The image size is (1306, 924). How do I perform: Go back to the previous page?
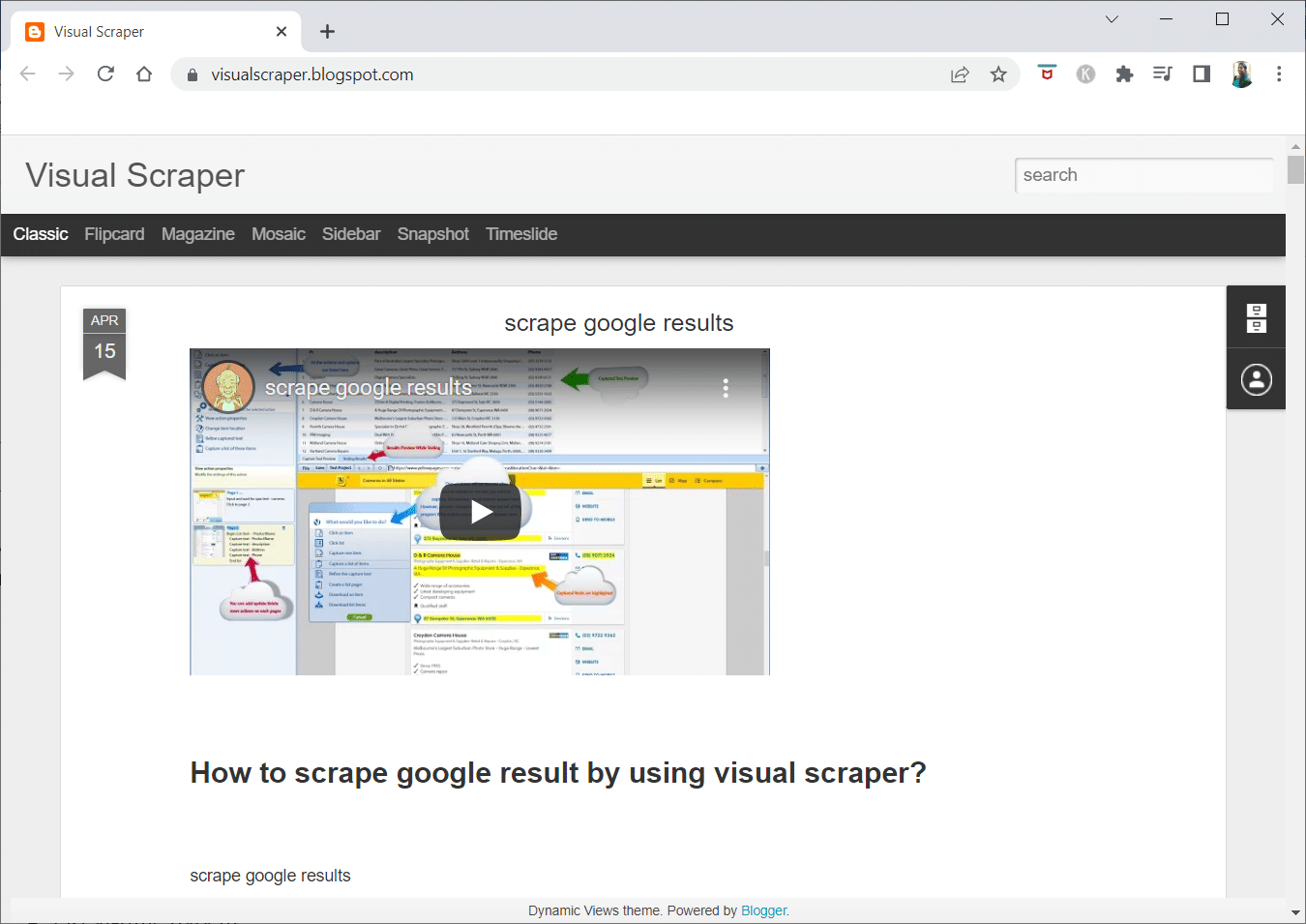pyautogui.click(x=27, y=75)
